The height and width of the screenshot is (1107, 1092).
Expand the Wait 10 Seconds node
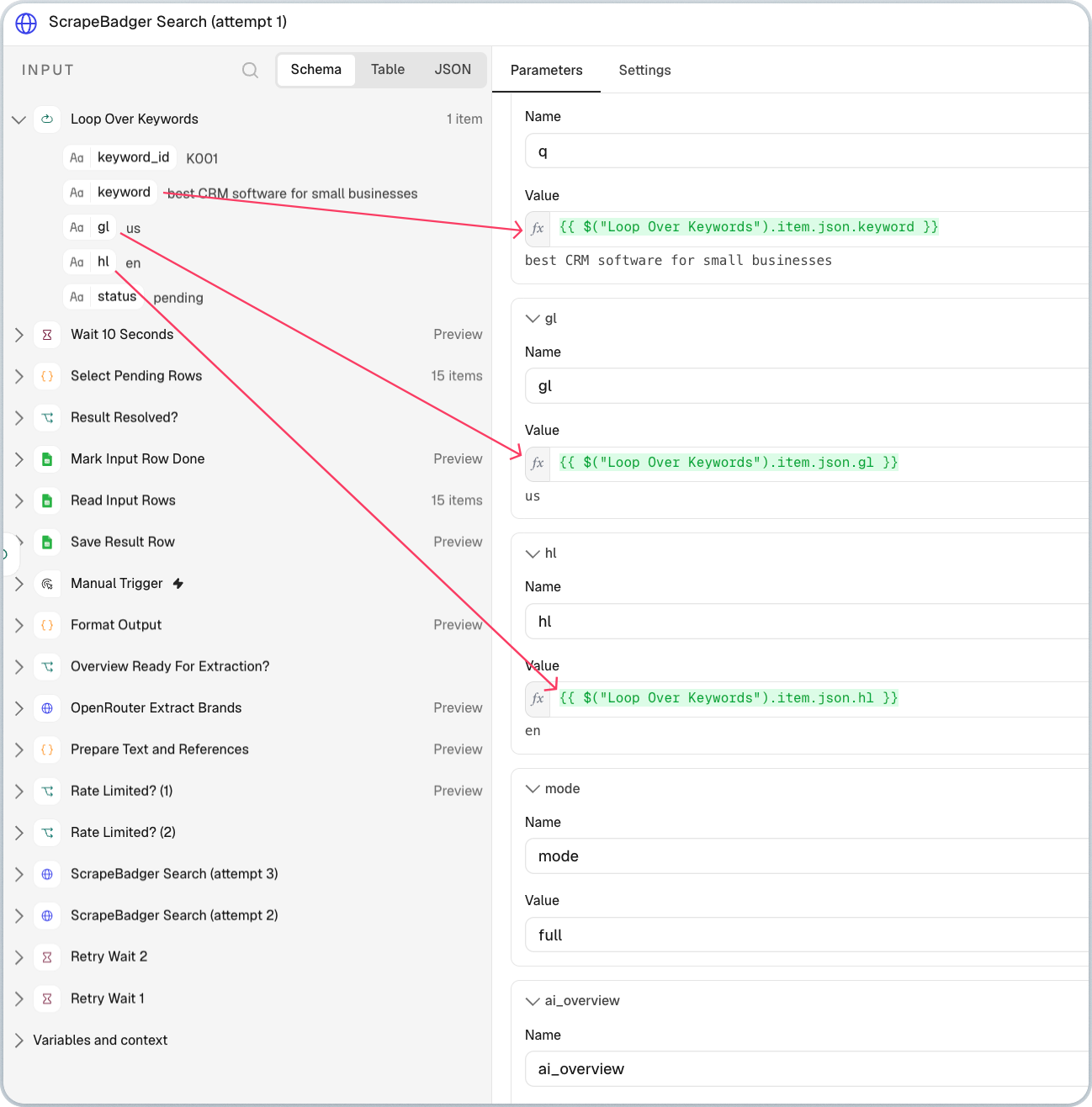click(x=19, y=335)
